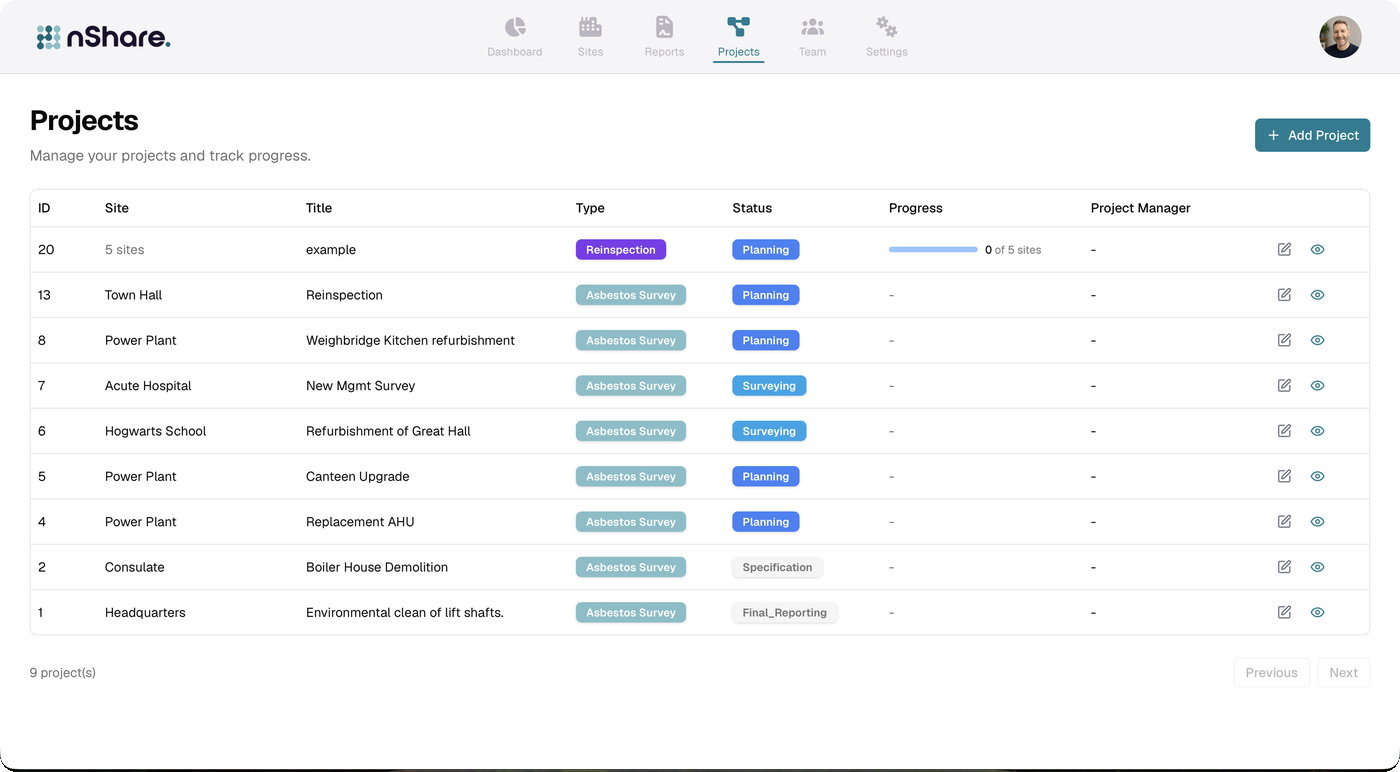View Refurbishment of Great Hall project
The height and width of the screenshot is (772, 1400).
[1317, 431]
